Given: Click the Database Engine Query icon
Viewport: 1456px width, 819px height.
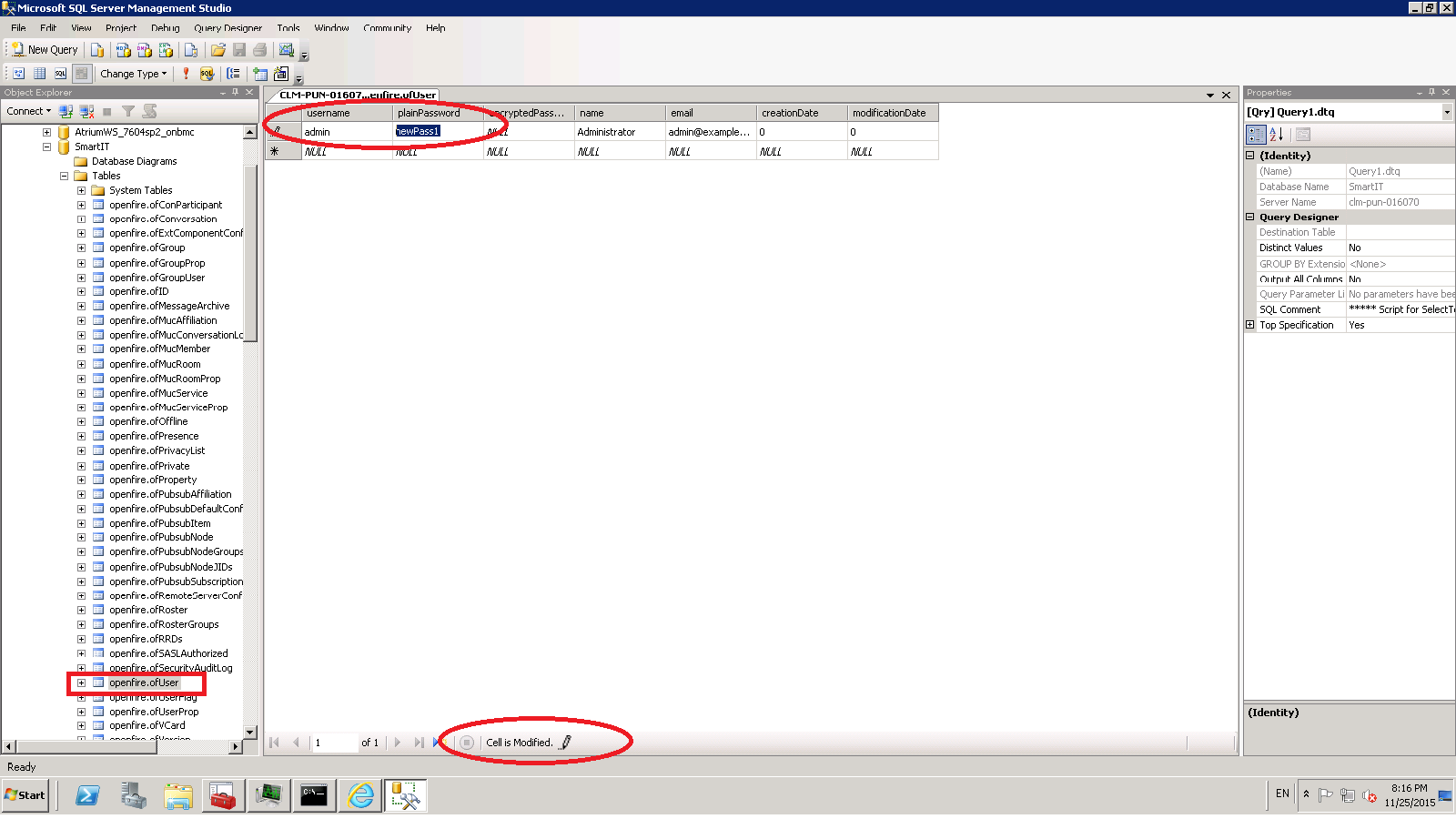Looking at the screenshot, I should pyautogui.click(x=97, y=50).
